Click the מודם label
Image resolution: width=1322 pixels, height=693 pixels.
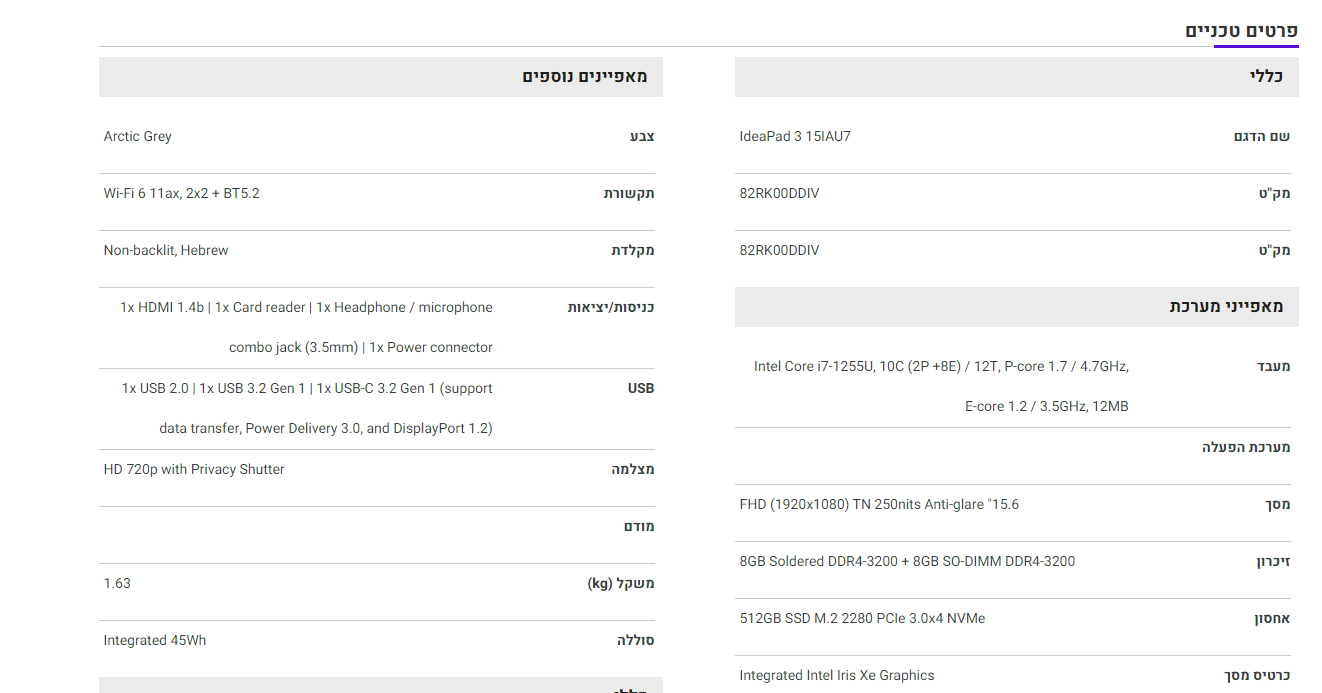(x=639, y=526)
